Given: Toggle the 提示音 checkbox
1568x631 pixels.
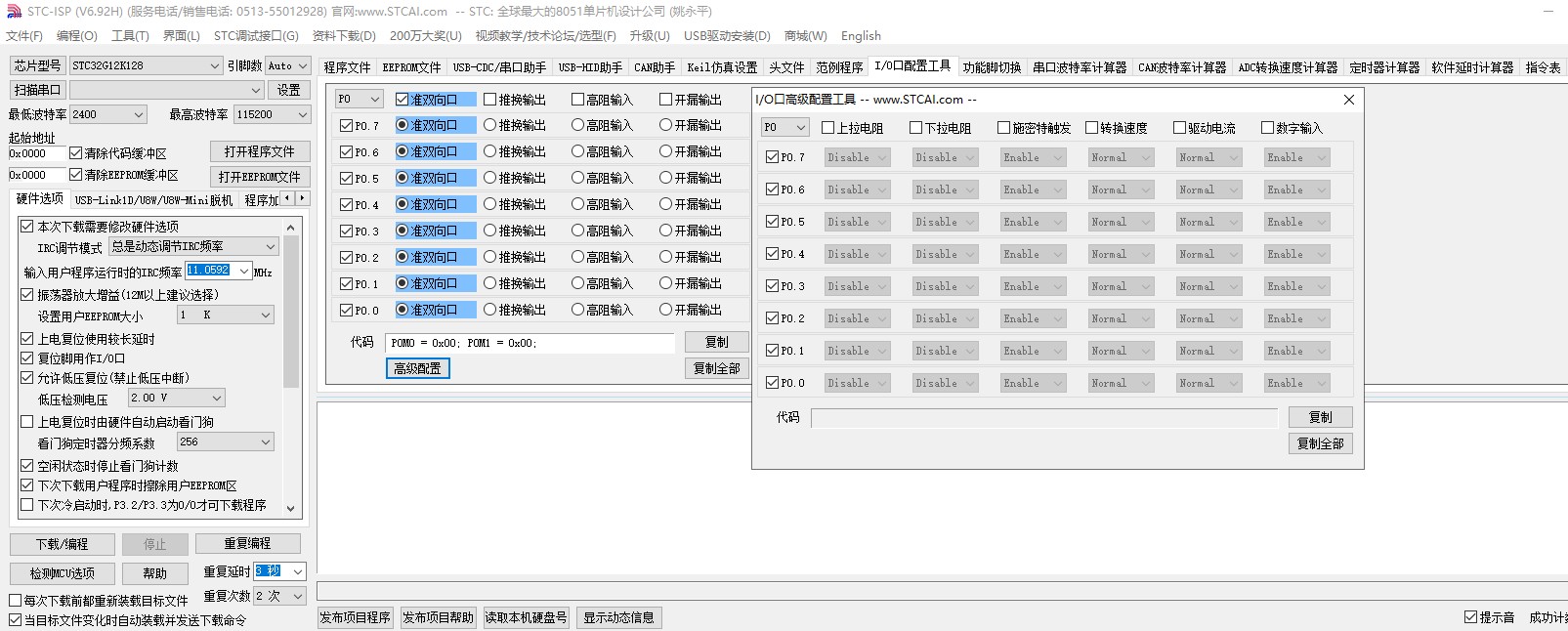Looking at the screenshot, I should [1470, 616].
